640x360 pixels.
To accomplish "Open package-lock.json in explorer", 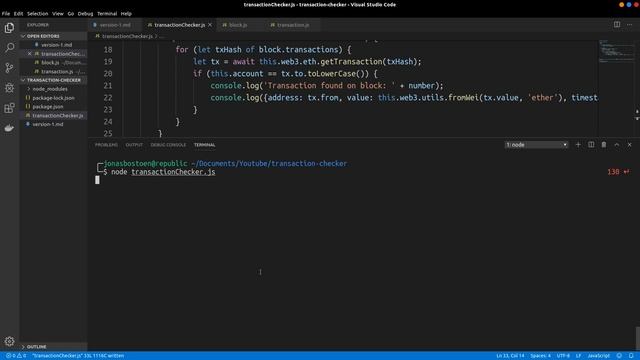I will tap(53, 98).
